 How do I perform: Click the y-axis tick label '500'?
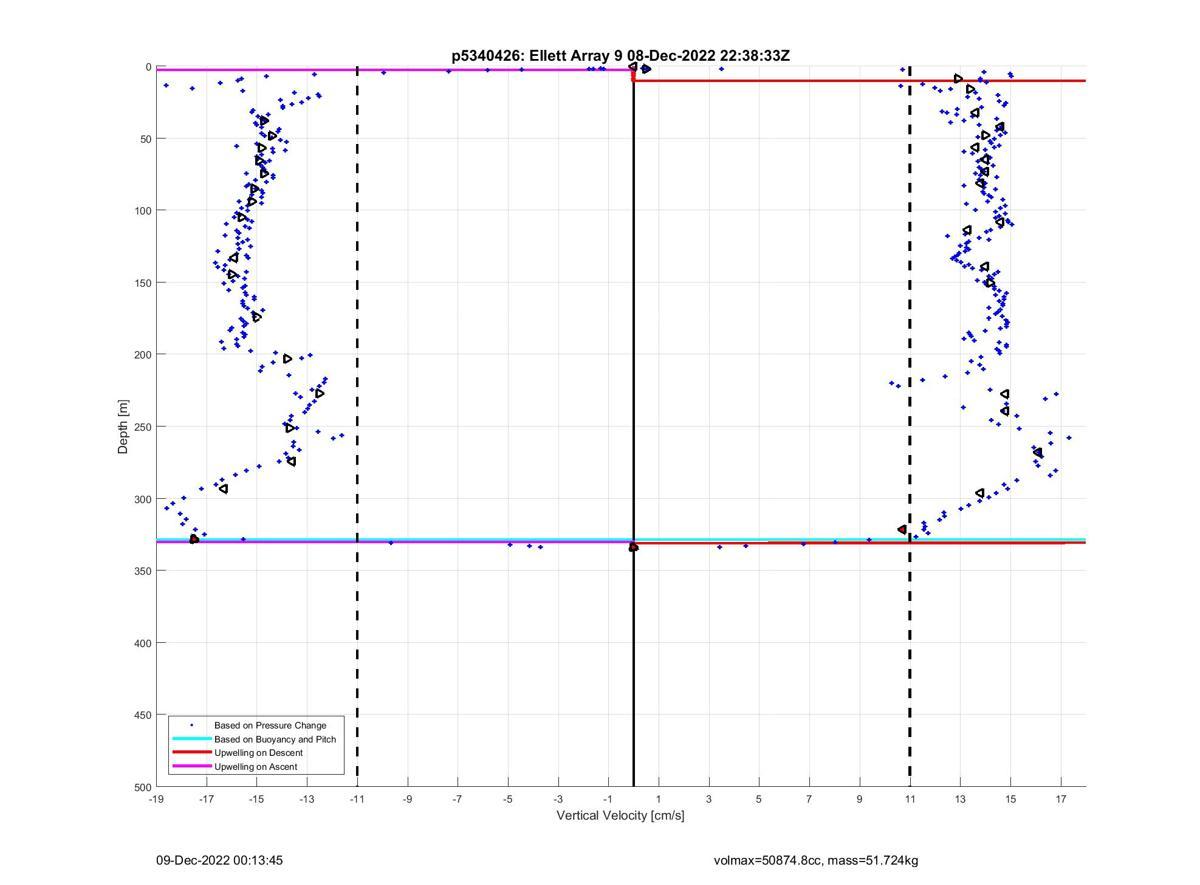pyautogui.click(x=142, y=787)
